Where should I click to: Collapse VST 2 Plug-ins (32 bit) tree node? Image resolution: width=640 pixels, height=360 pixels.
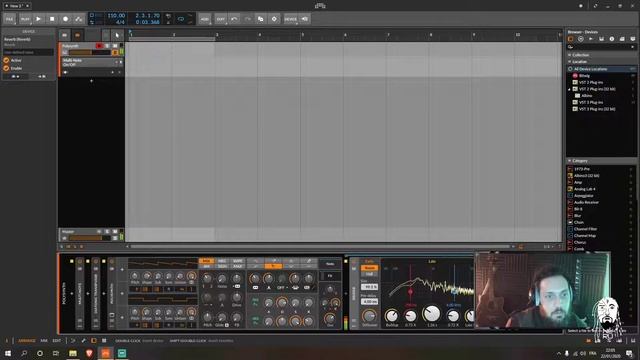569,89
